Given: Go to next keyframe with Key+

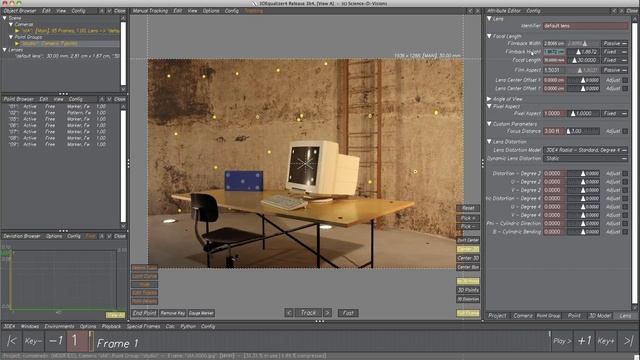Looking at the screenshot, I should [606, 341].
